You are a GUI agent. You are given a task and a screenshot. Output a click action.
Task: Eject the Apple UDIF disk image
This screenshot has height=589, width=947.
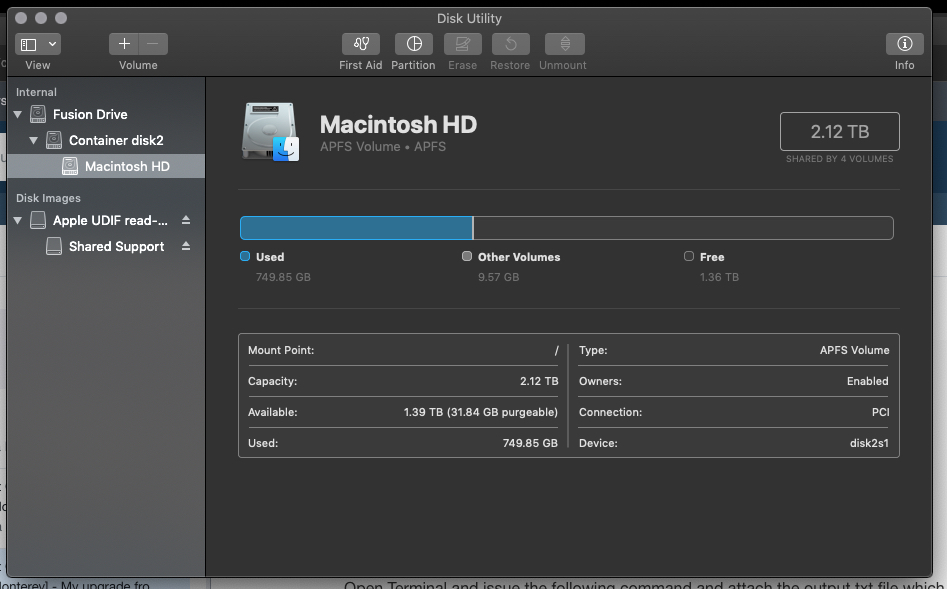(186, 220)
